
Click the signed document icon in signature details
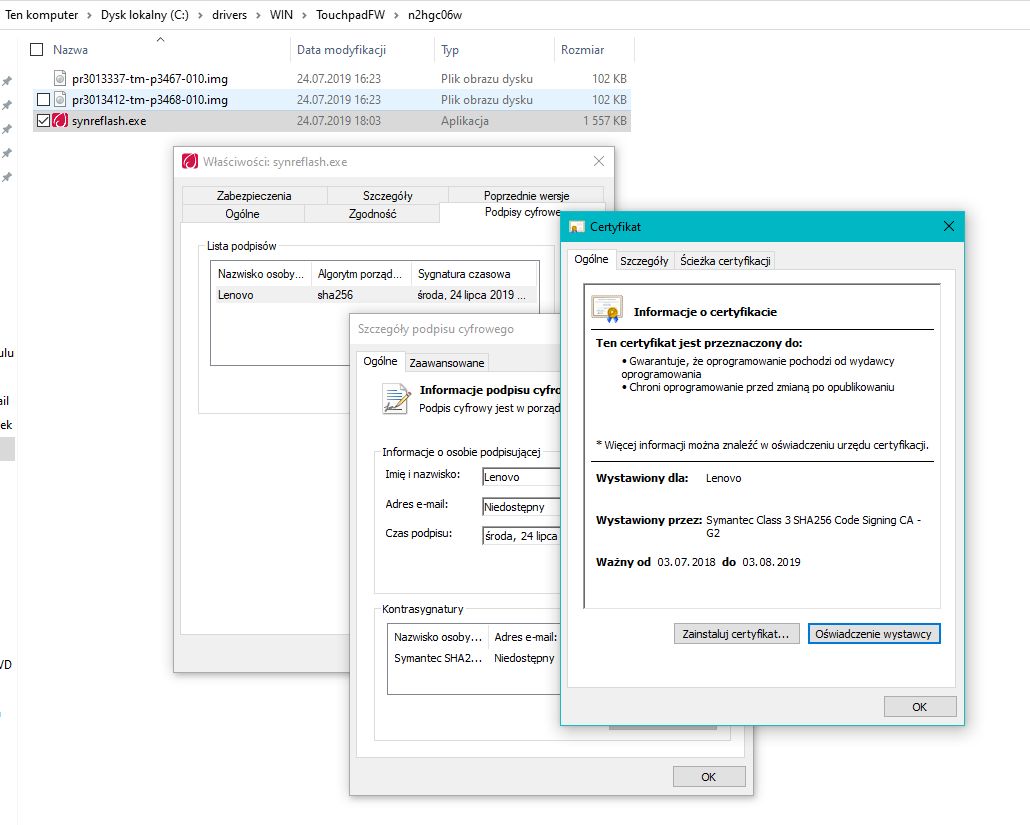tap(396, 399)
